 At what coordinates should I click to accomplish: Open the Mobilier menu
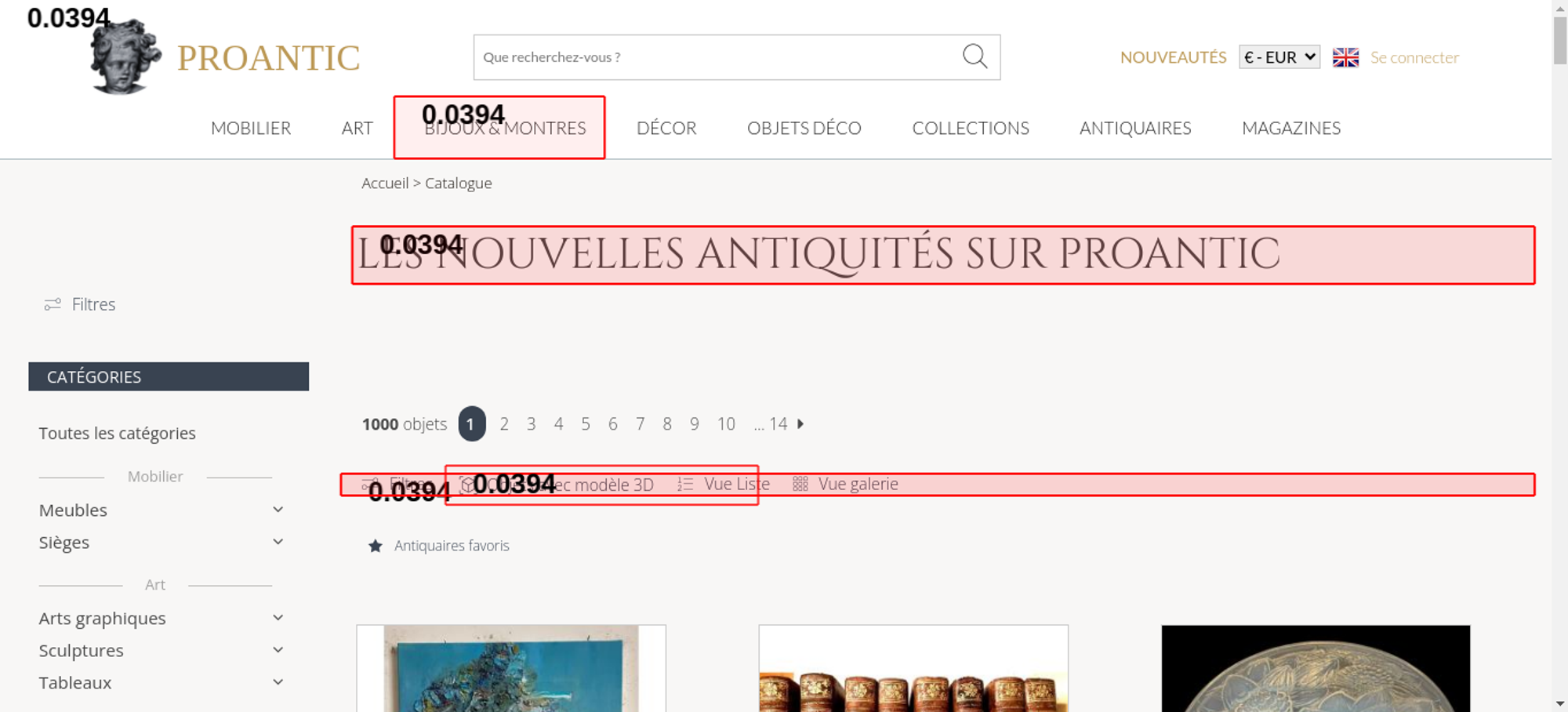pos(251,129)
